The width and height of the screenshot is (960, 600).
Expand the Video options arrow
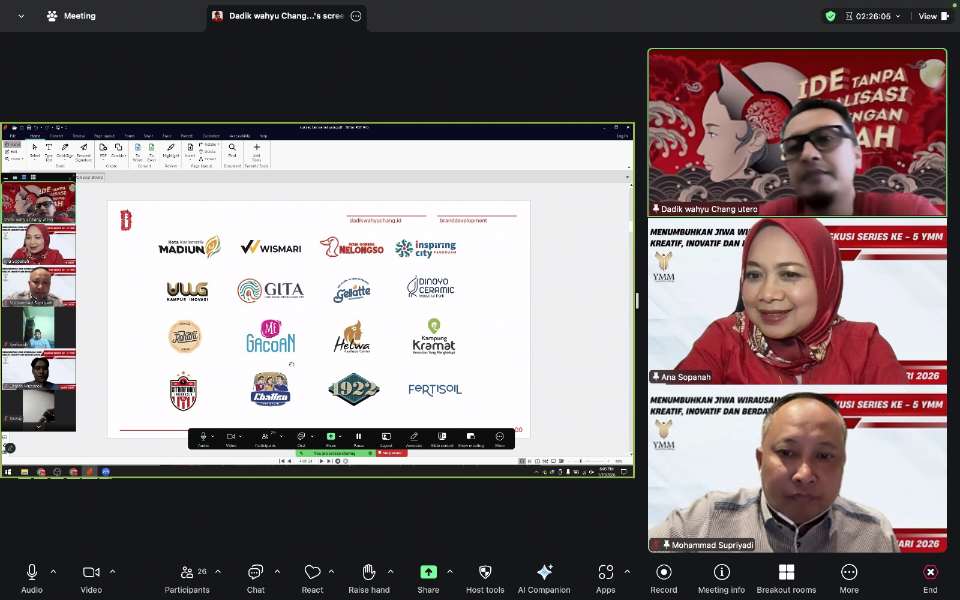(x=112, y=572)
